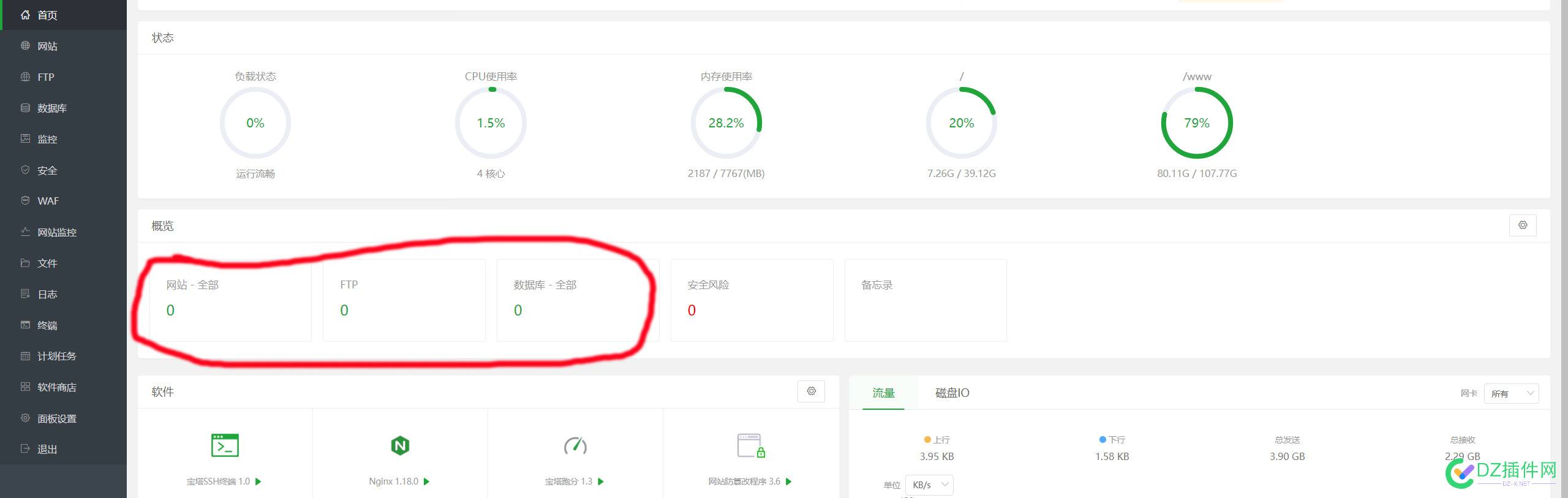The height and width of the screenshot is (498, 1568).
Task: Open software settings gear in 软件 panel
Action: [x=811, y=391]
